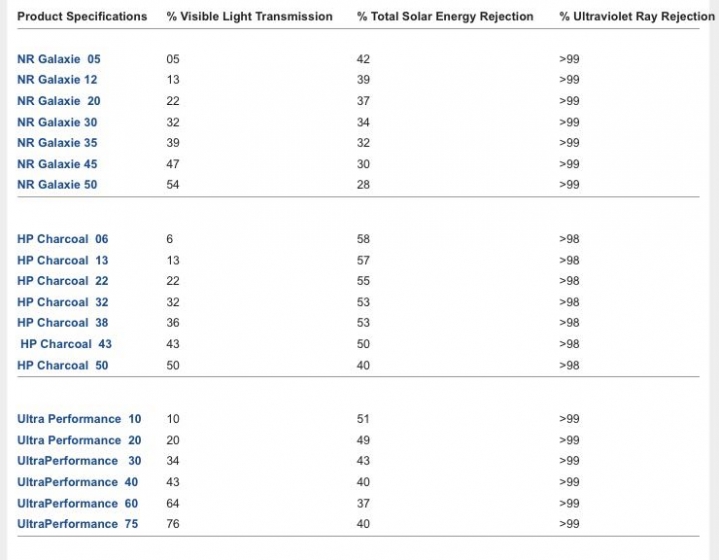Viewport: 720px width, 560px height.
Task: Click the UltraPerformance 60 link
Action: 78,504
